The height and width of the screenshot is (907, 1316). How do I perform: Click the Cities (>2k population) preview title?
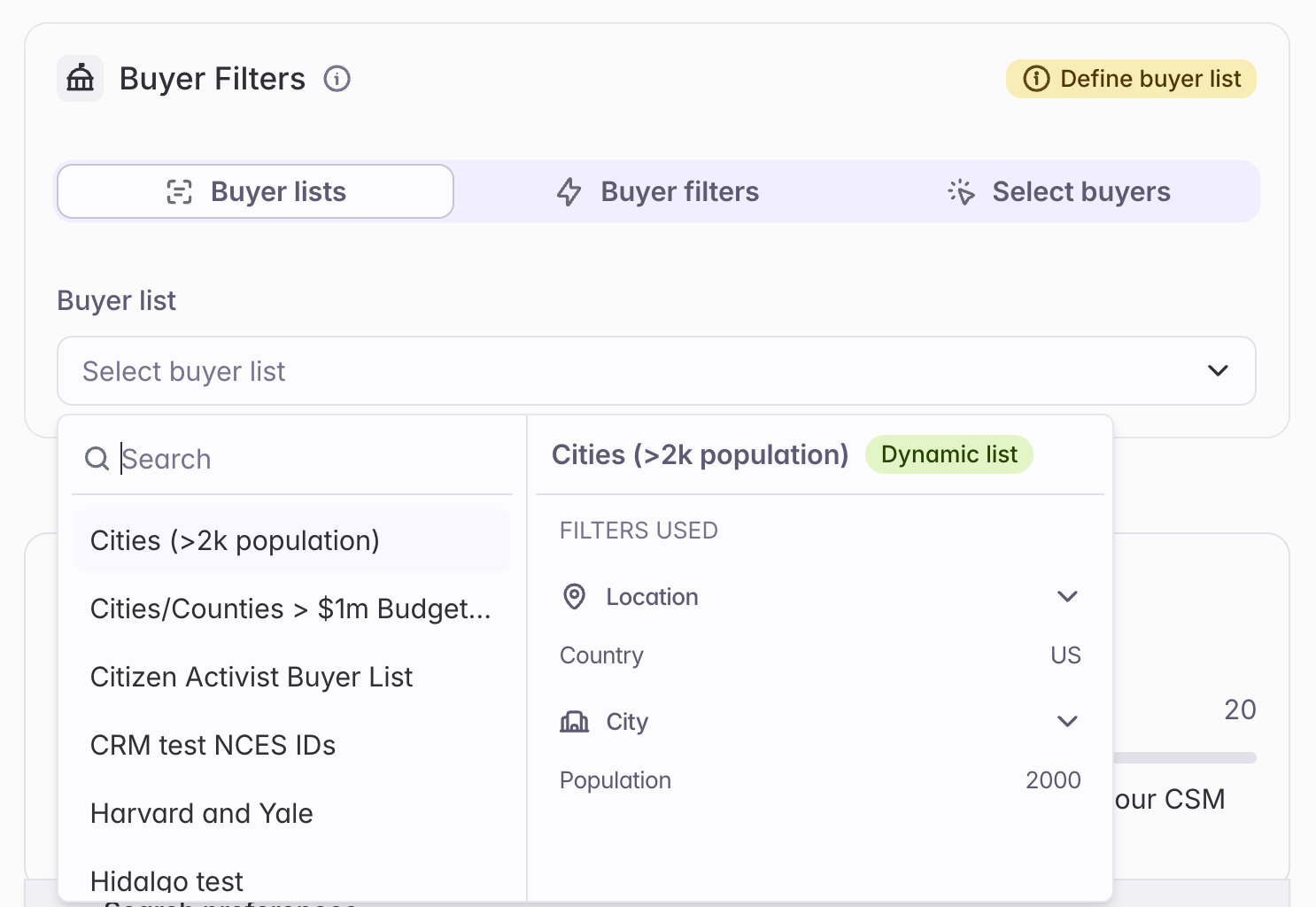tap(700, 454)
